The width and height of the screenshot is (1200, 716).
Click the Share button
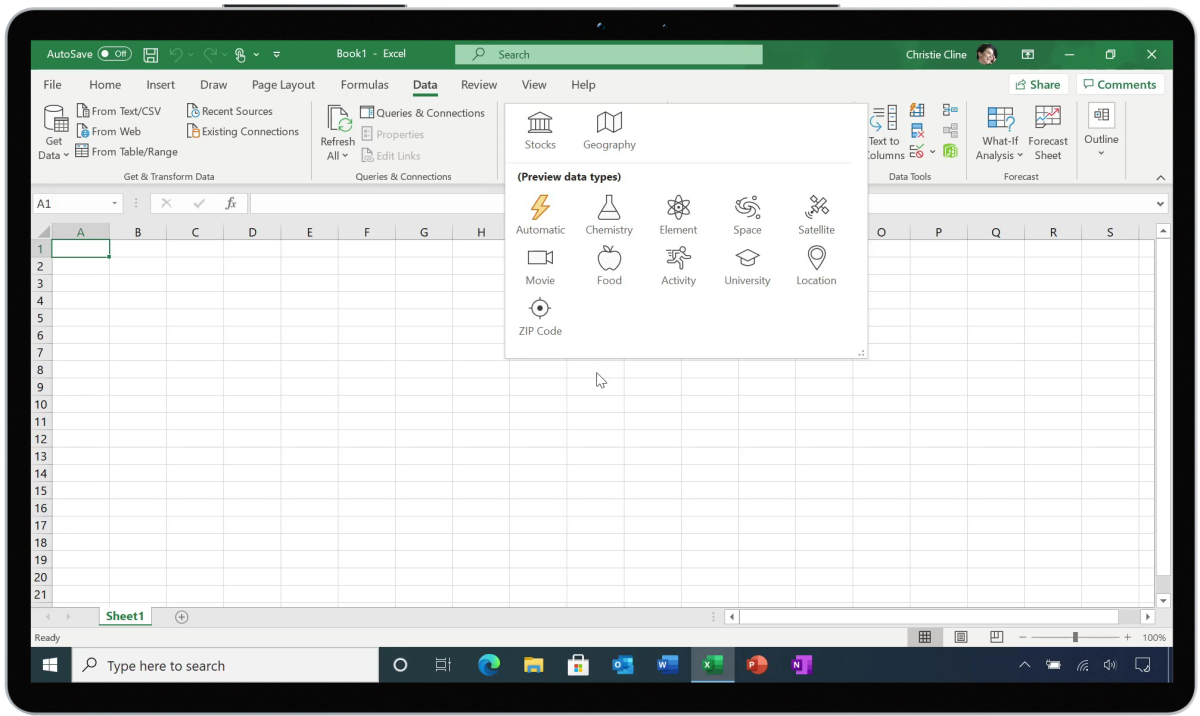click(x=1037, y=85)
